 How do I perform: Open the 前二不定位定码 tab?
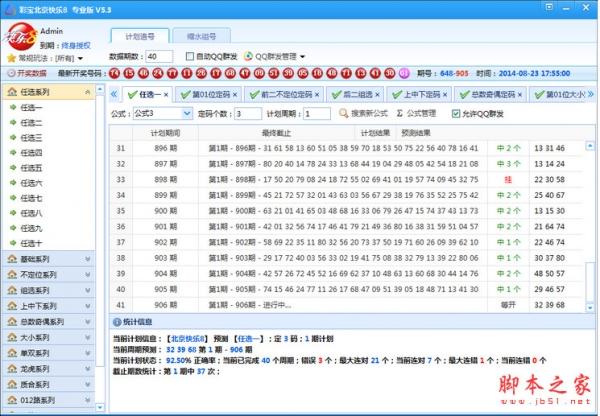coord(284,95)
